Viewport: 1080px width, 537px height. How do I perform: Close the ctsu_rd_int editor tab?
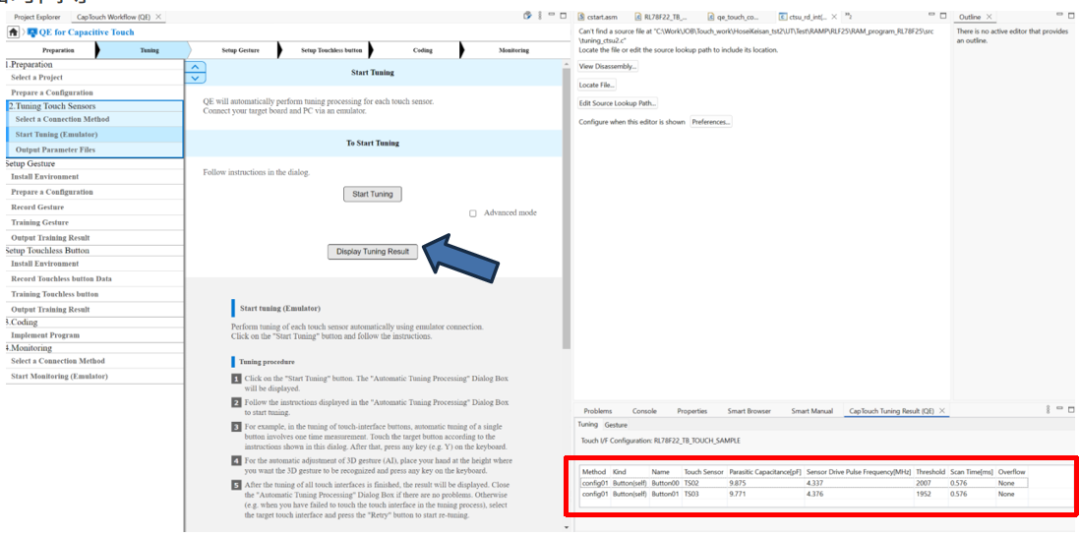pos(834,17)
